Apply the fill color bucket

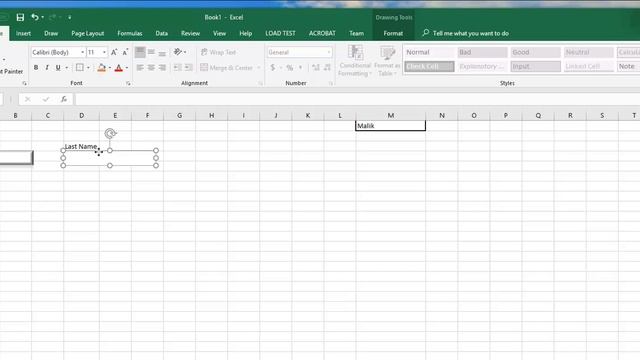coord(102,67)
